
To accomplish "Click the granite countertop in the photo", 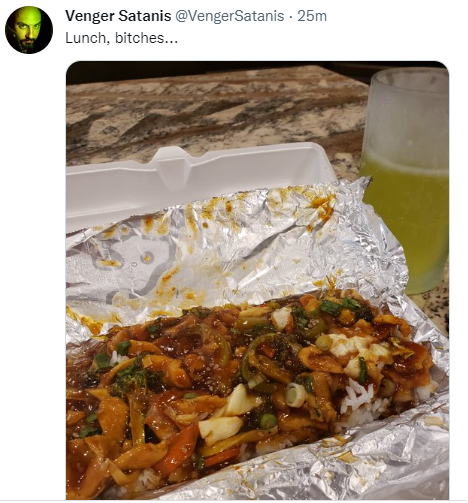I will pyautogui.click(x=213, y=113).
